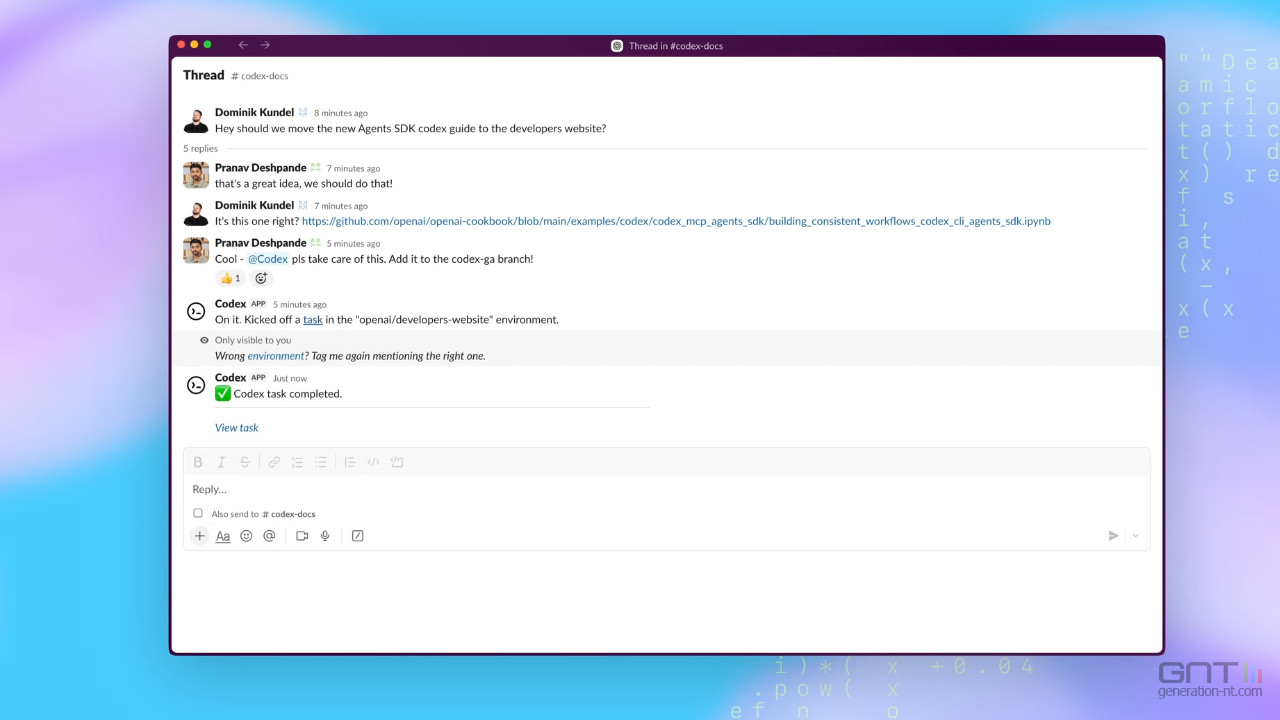Insert a link using the link icon
This screenshot has height=720, width=1280.
274,462
